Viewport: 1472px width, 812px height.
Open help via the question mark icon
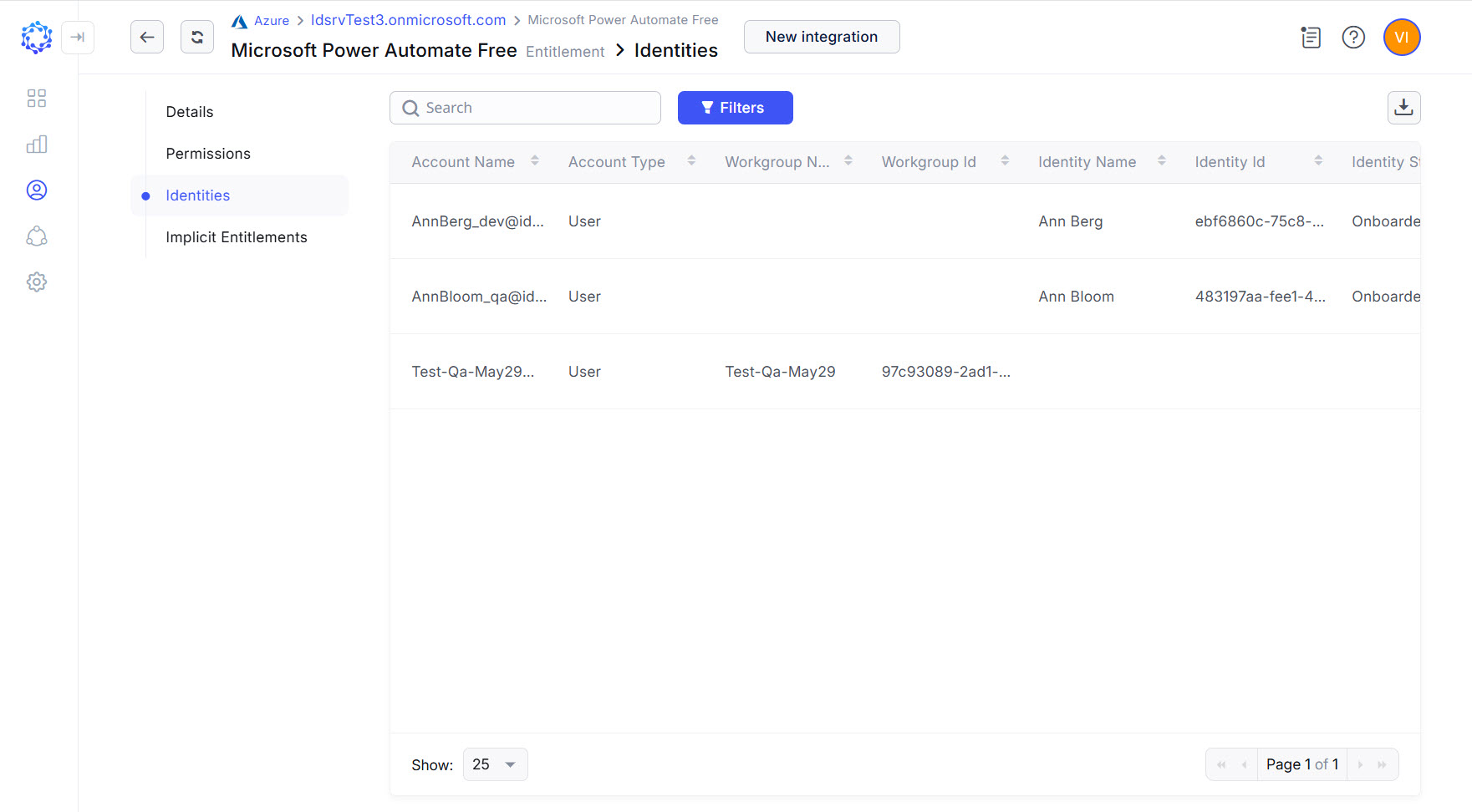pos(1353,38)
